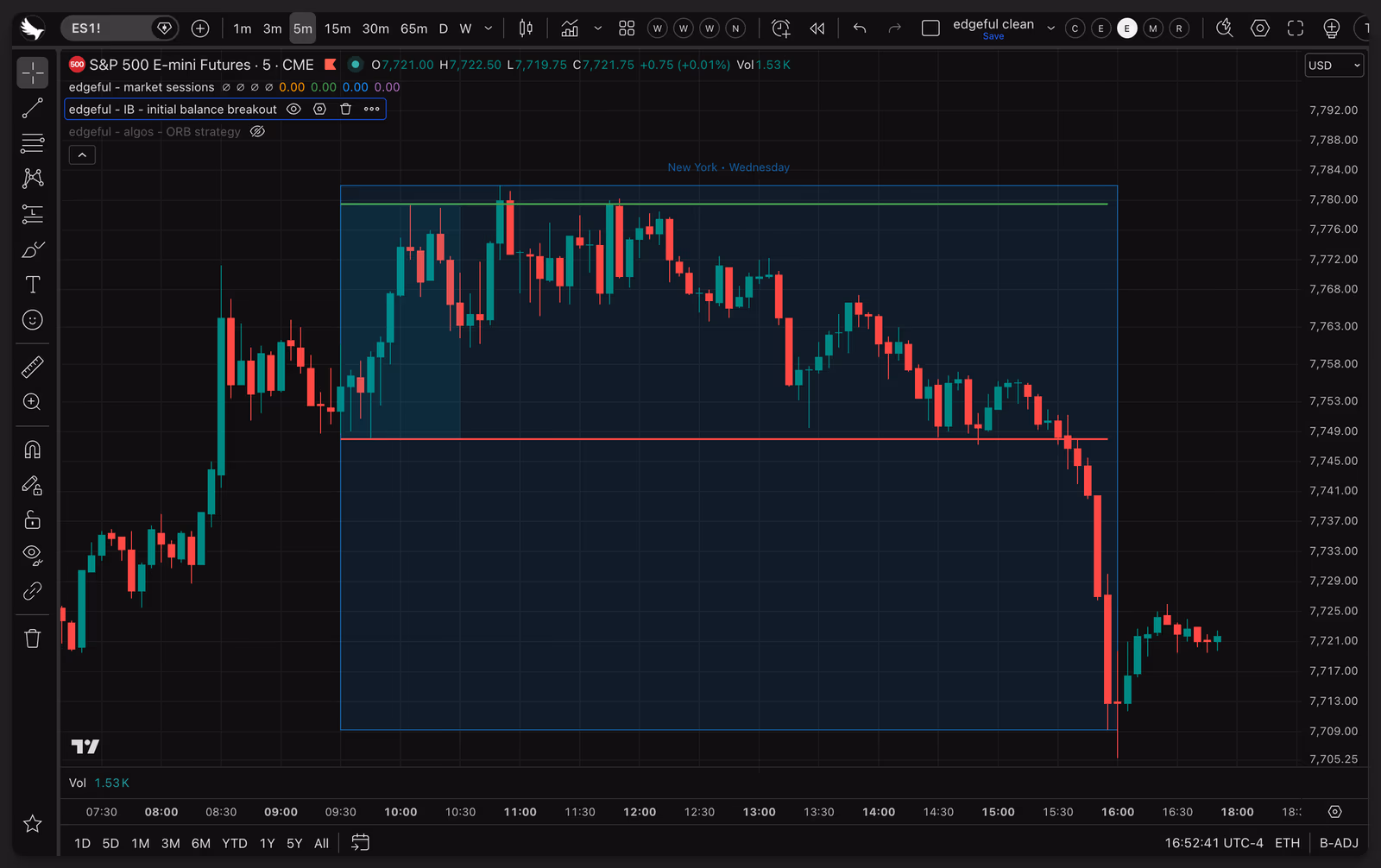
Task: Toggle hide all drawings eye
Action: coord(33,556)
